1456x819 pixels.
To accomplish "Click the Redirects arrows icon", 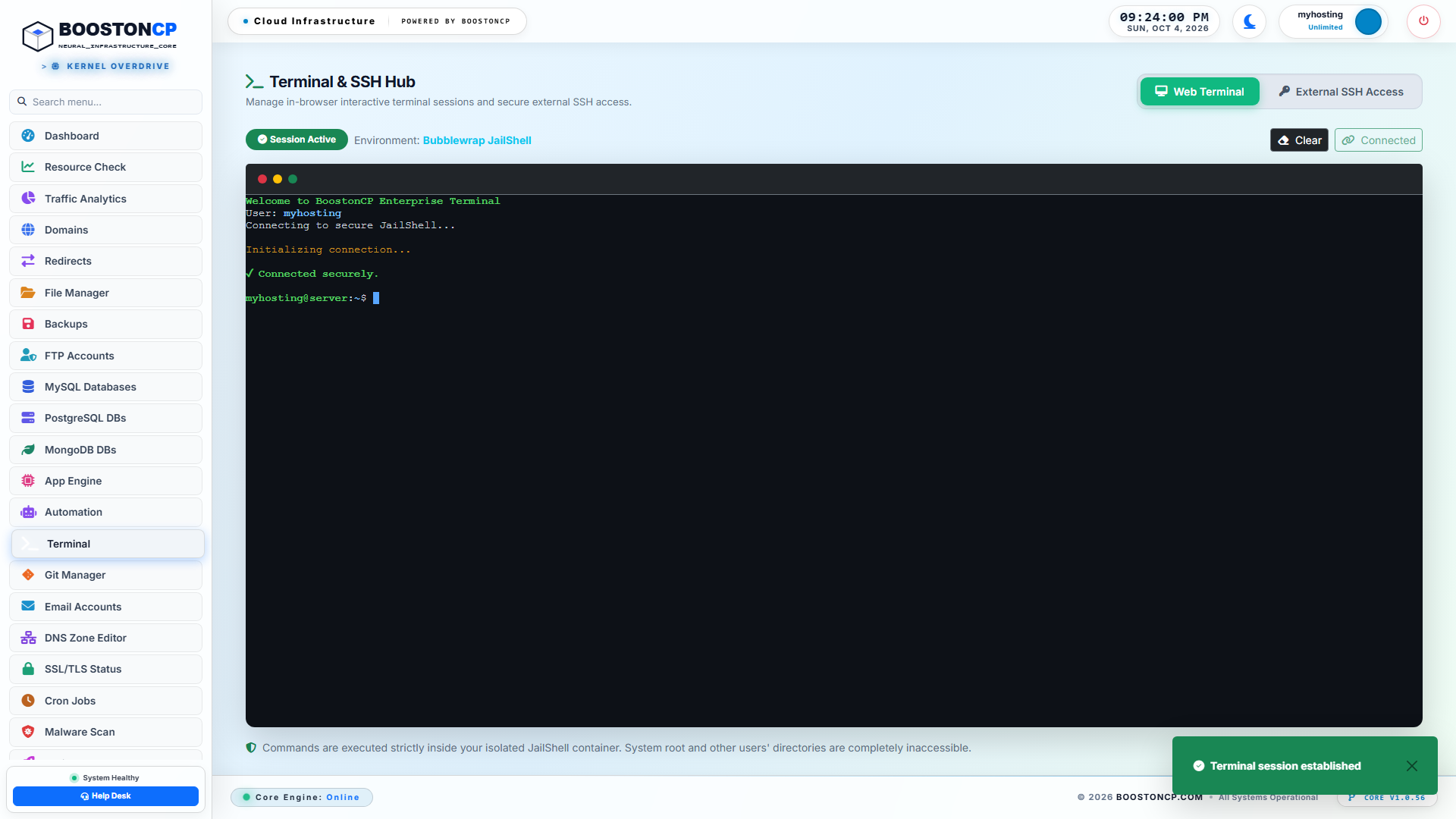I will [x=28, y=261].
